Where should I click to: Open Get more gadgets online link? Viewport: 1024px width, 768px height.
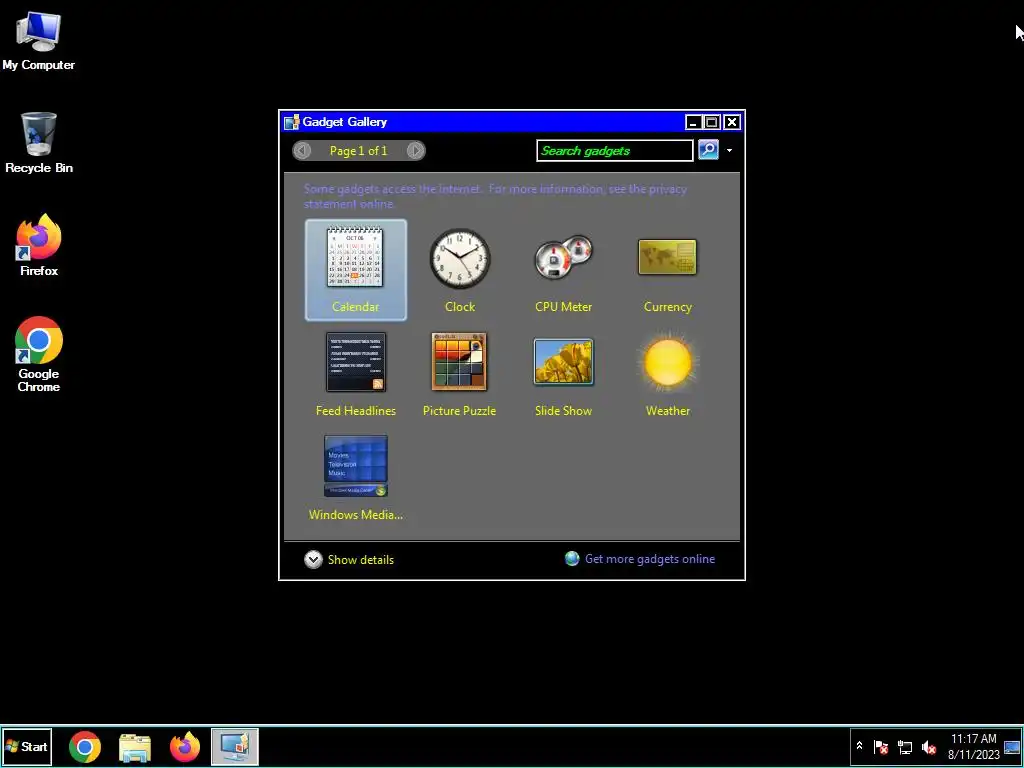[x=640, y=559]
